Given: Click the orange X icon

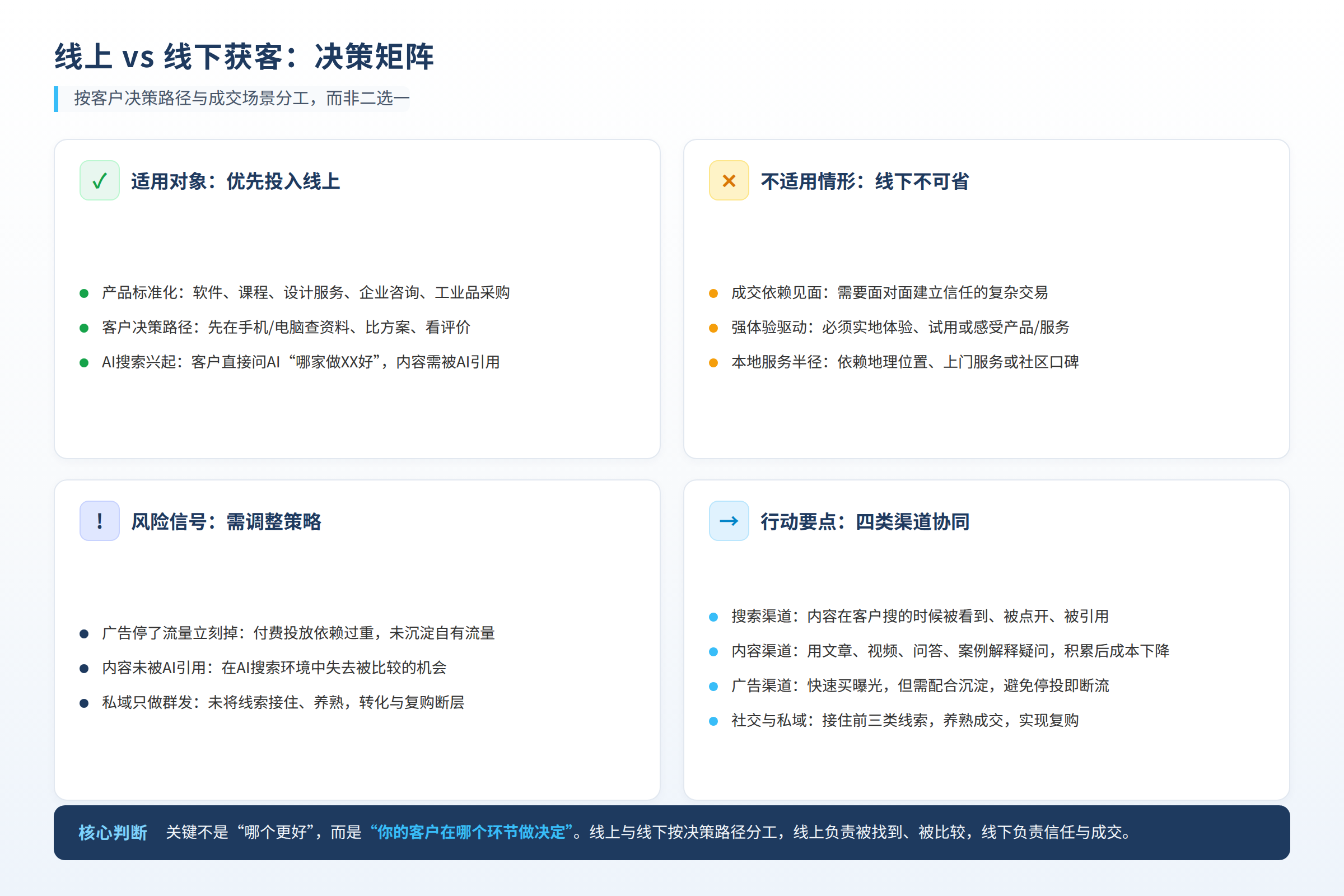Looking at the screenshot, I should click(729, 180).
